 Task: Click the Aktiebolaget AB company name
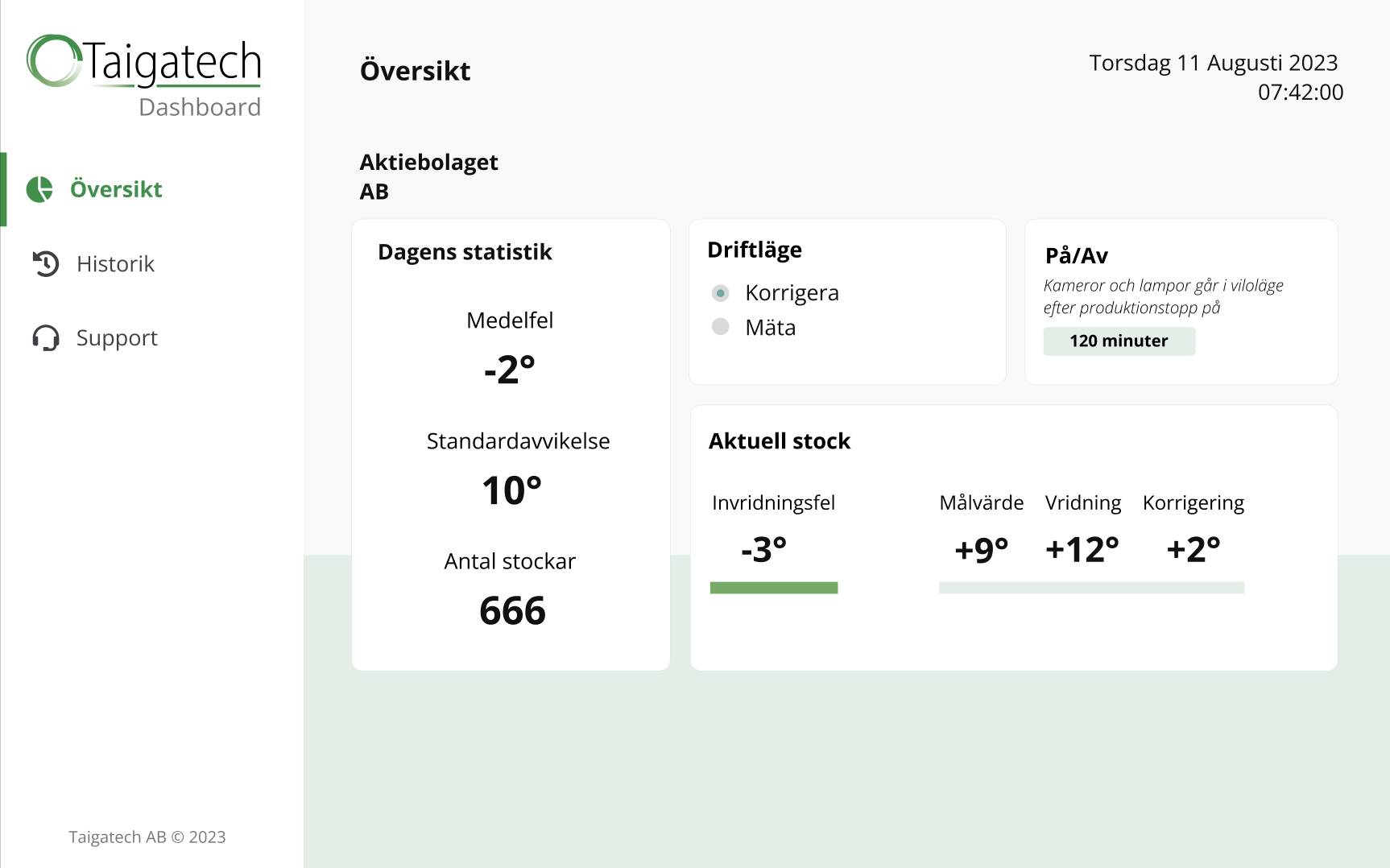(x=428, y=176)
